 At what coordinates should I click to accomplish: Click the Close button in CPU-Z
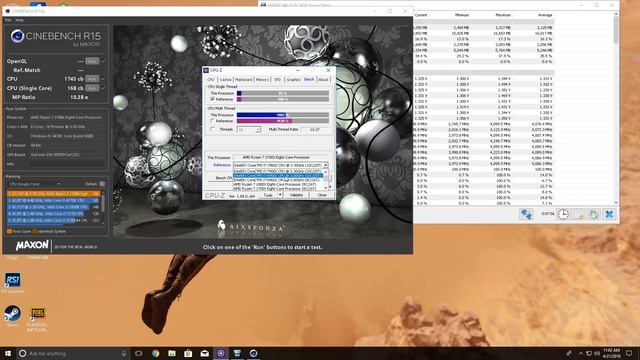point(322,195)
